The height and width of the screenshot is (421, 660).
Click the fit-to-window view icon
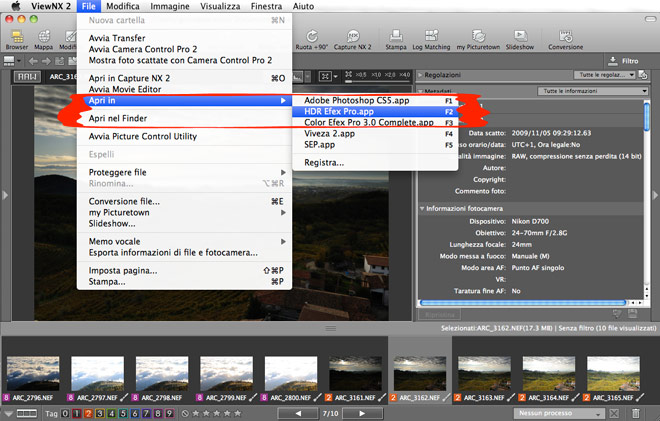click(325, 76)
